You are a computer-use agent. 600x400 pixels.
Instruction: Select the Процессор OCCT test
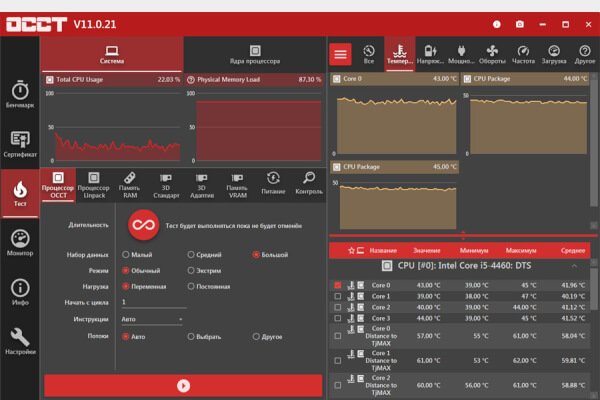58,186
